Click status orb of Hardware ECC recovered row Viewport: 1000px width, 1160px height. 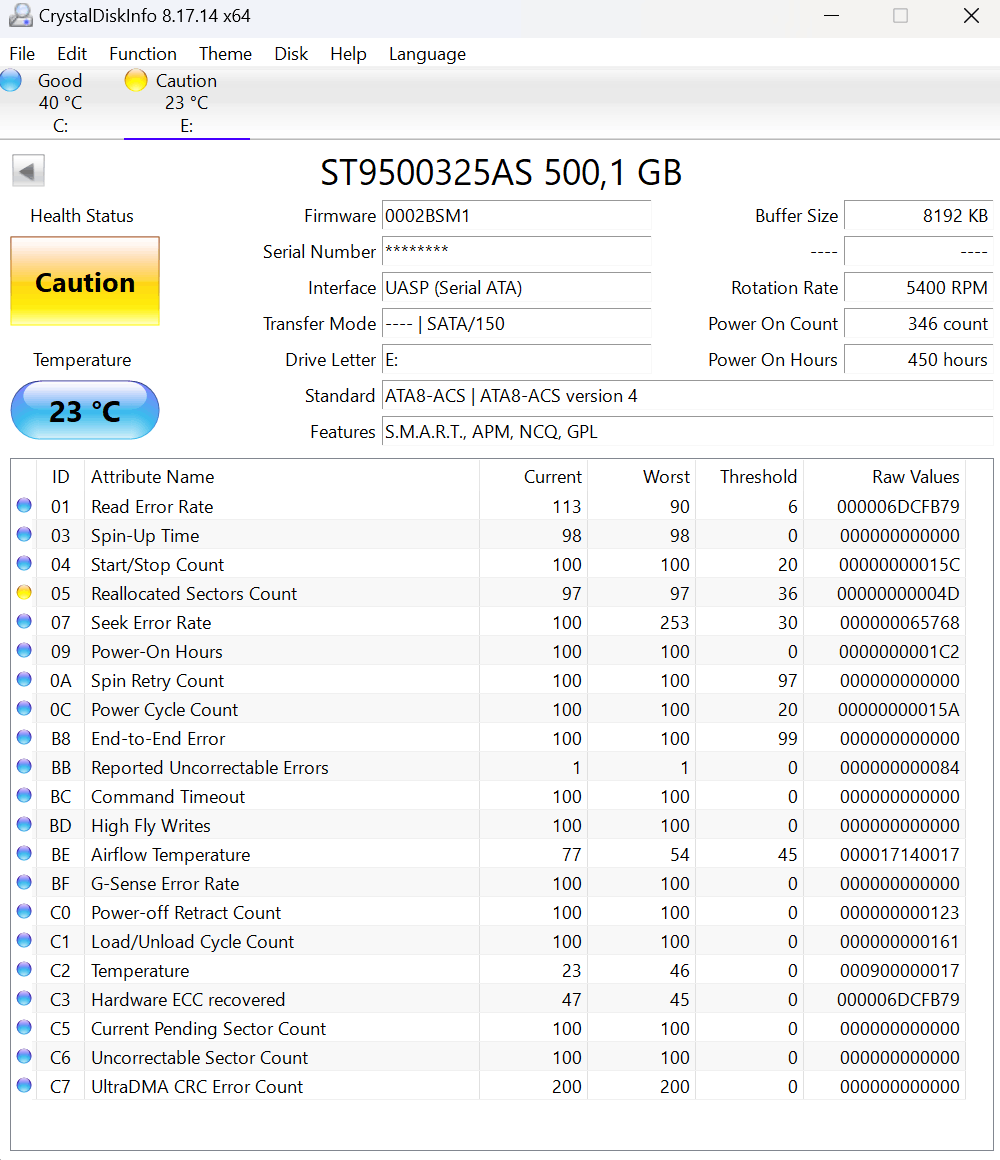24,998
